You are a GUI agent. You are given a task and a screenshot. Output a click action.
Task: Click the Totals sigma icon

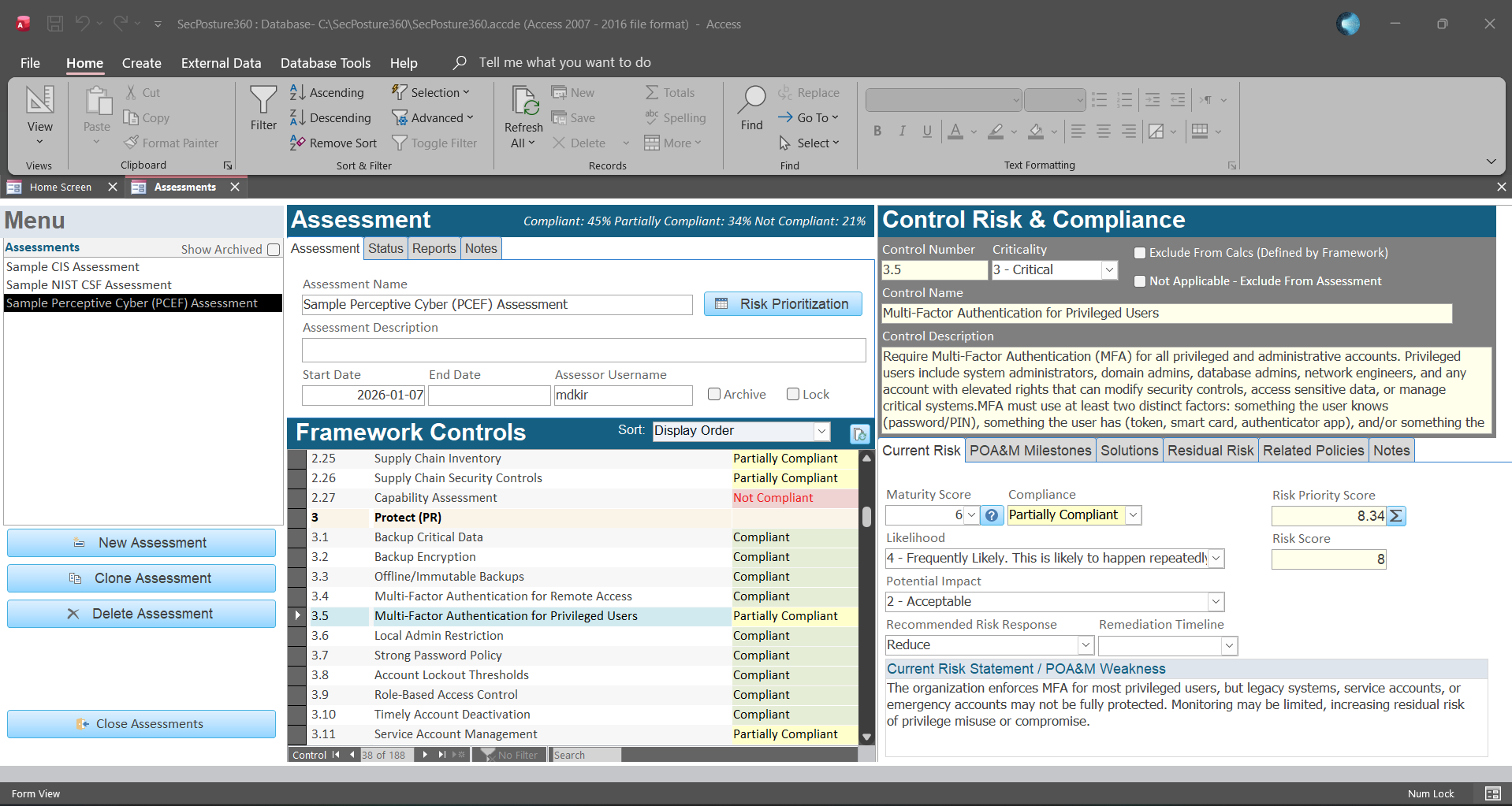(652, 92)
